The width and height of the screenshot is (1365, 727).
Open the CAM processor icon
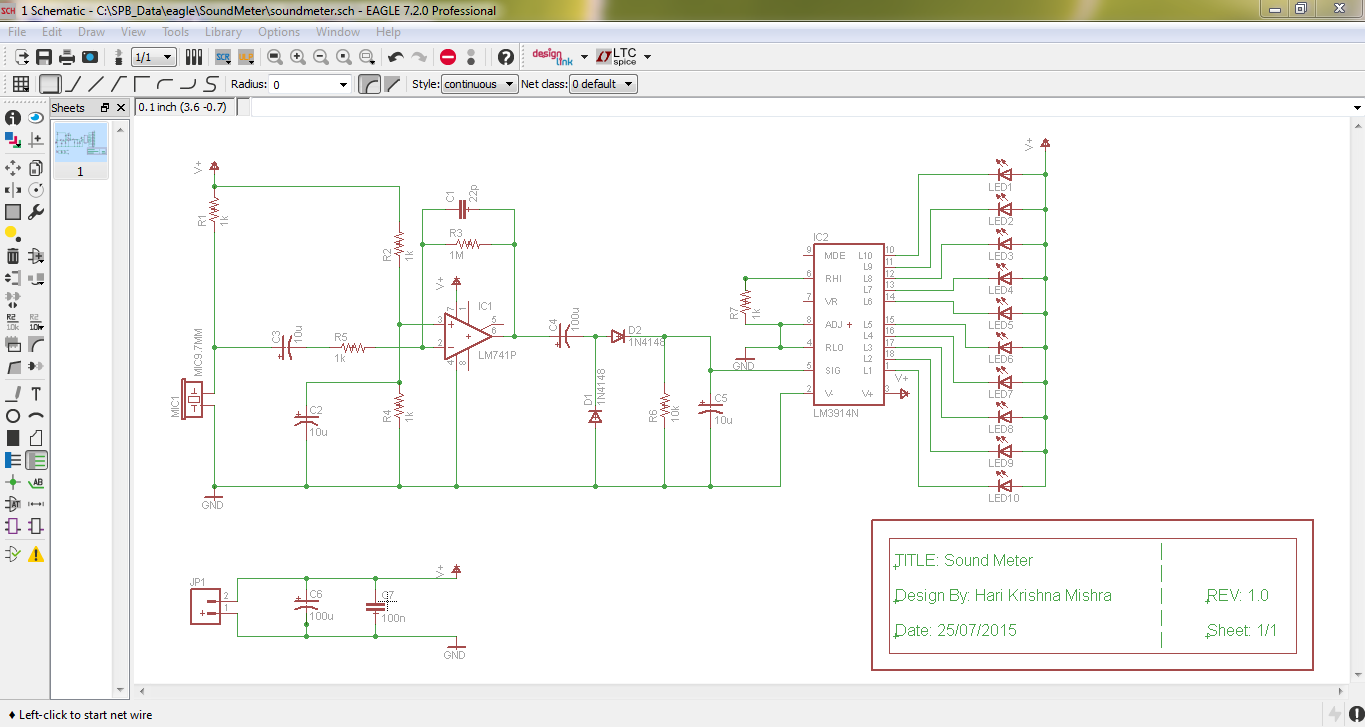(x=90, y=57)
